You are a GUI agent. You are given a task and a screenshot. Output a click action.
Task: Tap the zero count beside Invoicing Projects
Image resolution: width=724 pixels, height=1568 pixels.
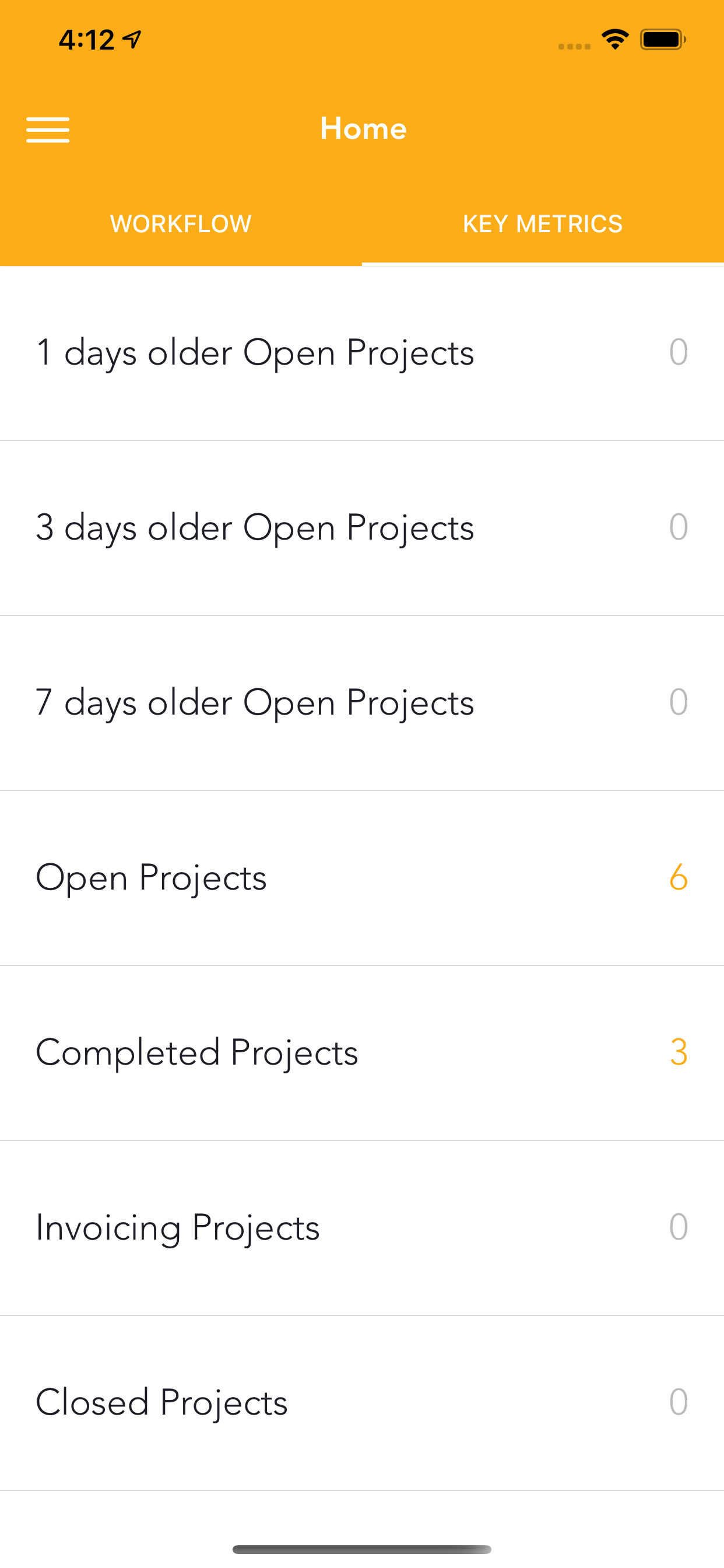click(679, 1227)
